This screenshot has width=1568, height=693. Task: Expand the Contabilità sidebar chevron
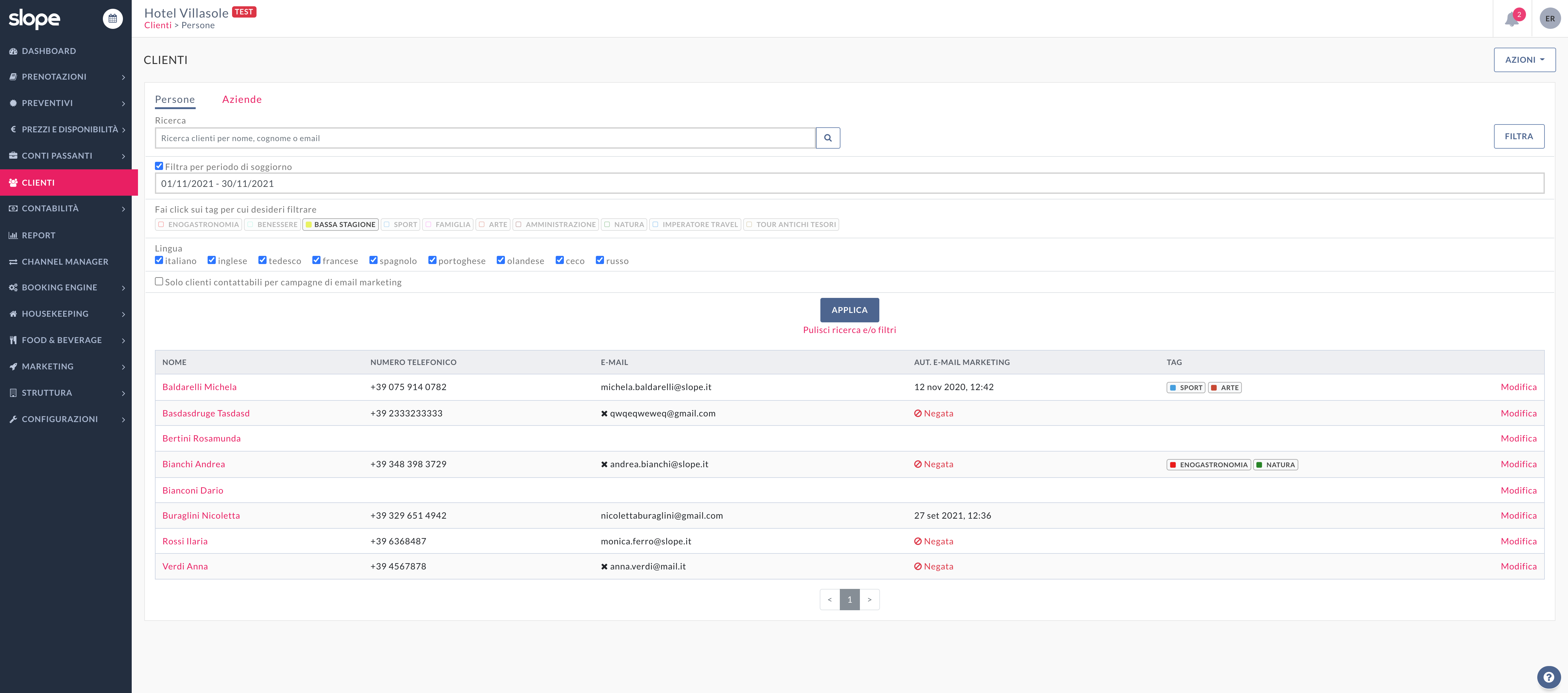click(x=124, y=209)
